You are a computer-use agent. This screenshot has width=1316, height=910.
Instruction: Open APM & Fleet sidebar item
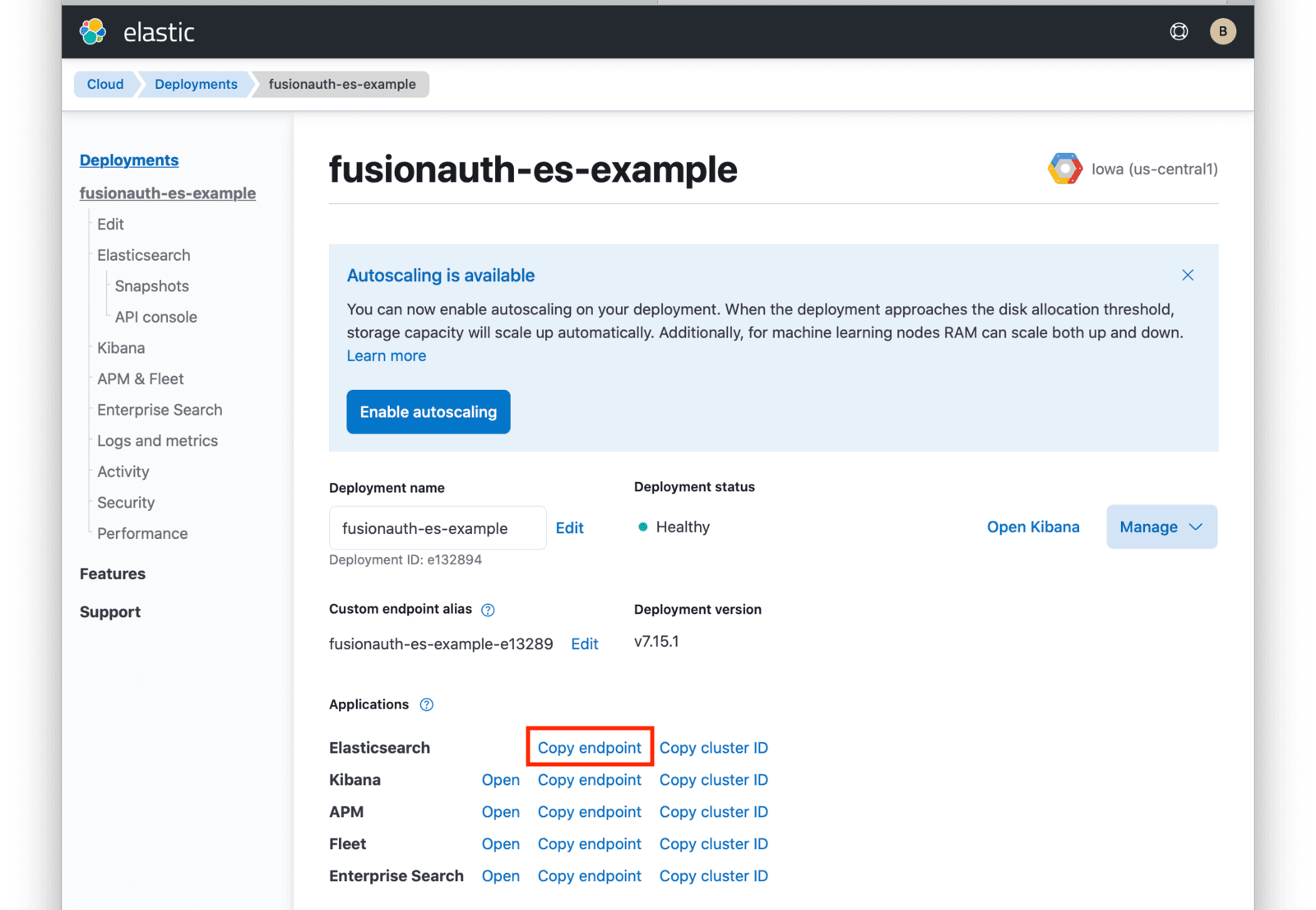click(x=141, y=378)
